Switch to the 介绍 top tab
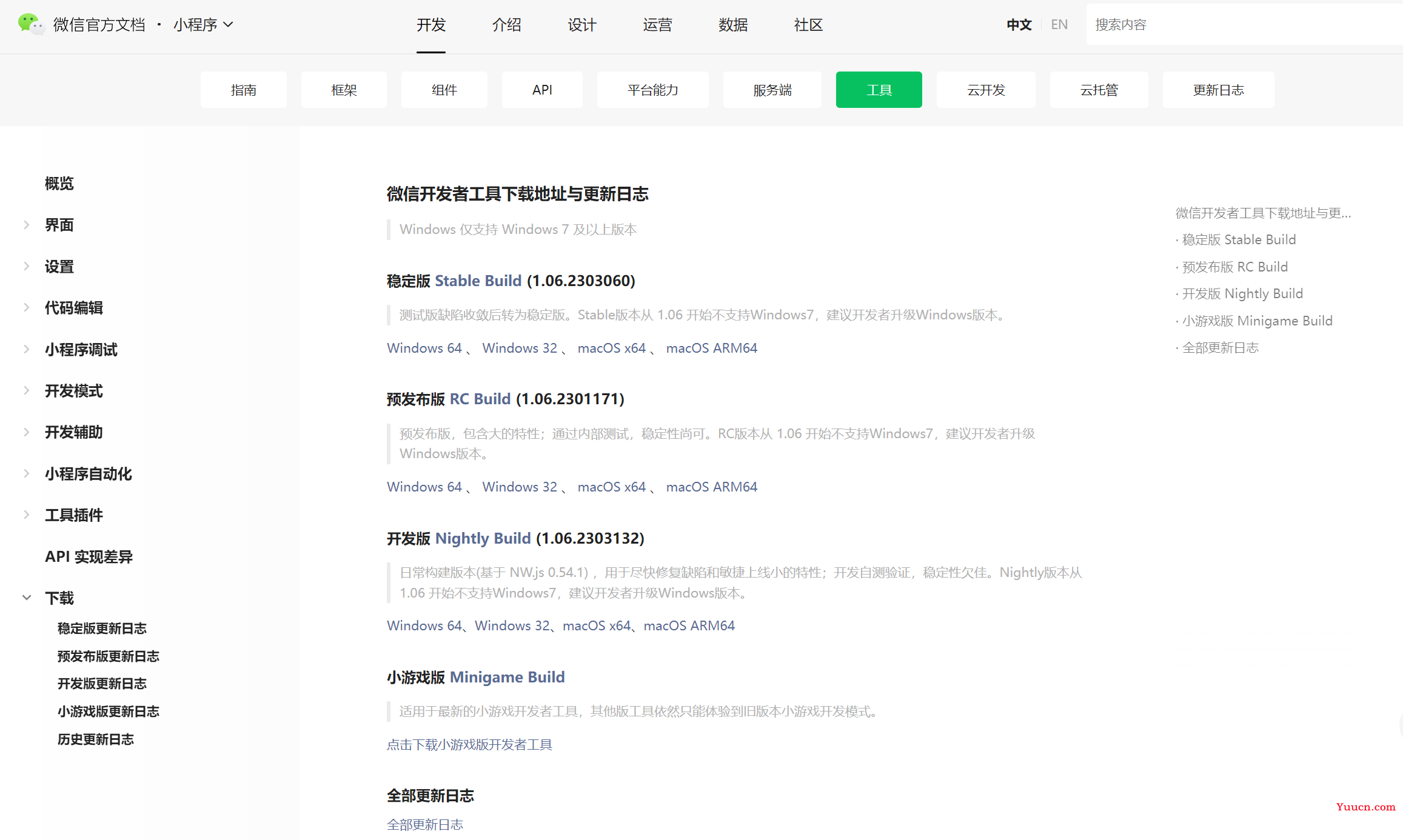This screenshot has height=840, width=1403. coord(507,25)
